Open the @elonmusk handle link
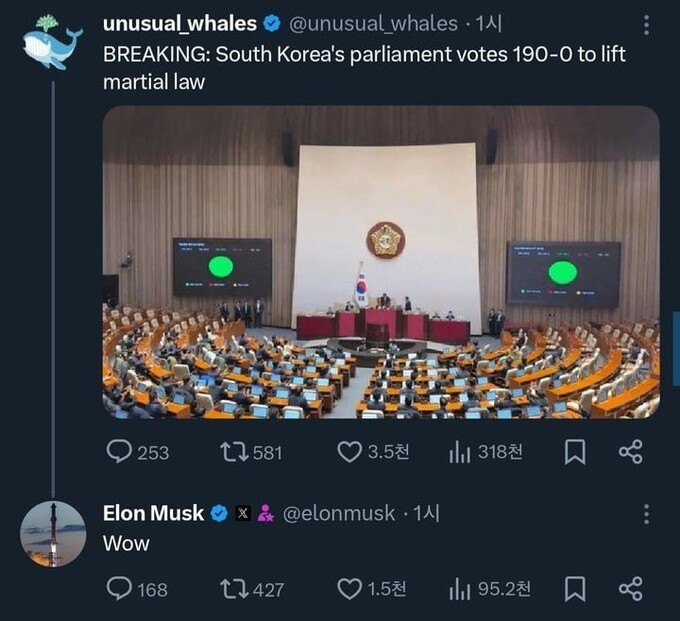This screenshot has height=621, width=680. click(x=339, y=514)
